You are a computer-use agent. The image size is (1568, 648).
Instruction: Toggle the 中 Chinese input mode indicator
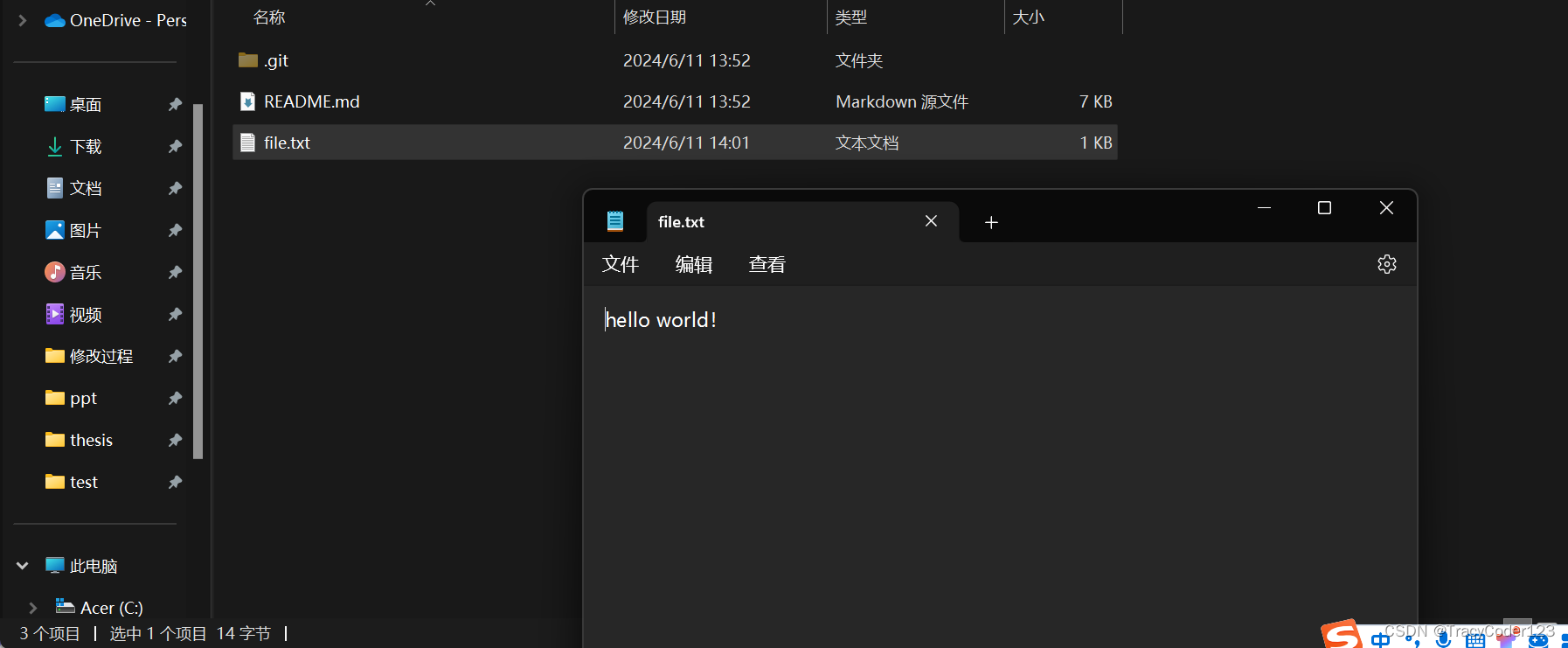coord(1380,640)
